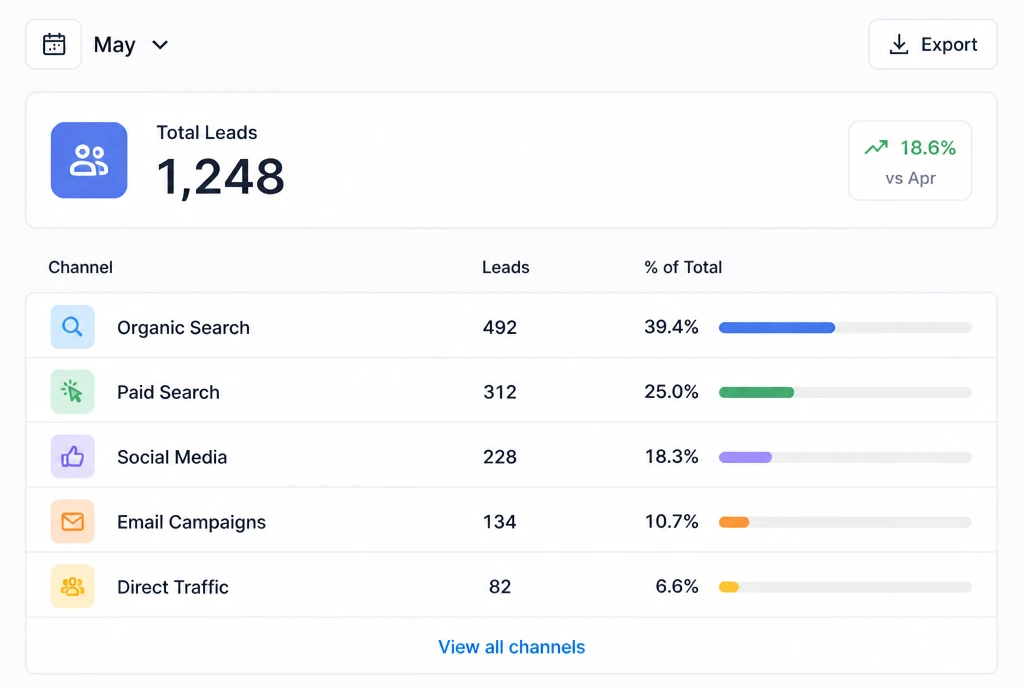The image size is (1024, 688).
Task: Click the Paid Search cursor icon
Action: (72, 392)
